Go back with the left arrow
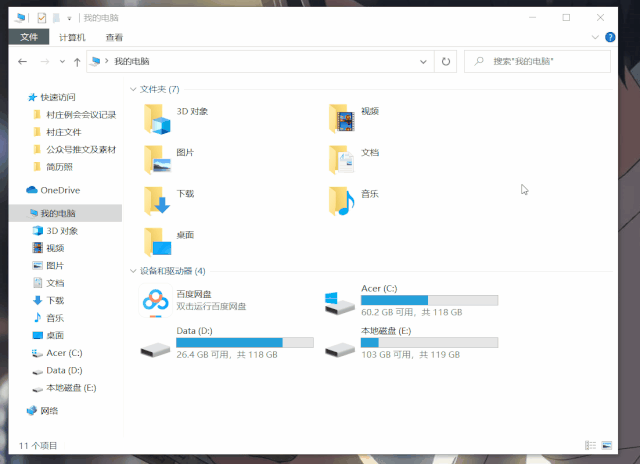 pos(22,62)
